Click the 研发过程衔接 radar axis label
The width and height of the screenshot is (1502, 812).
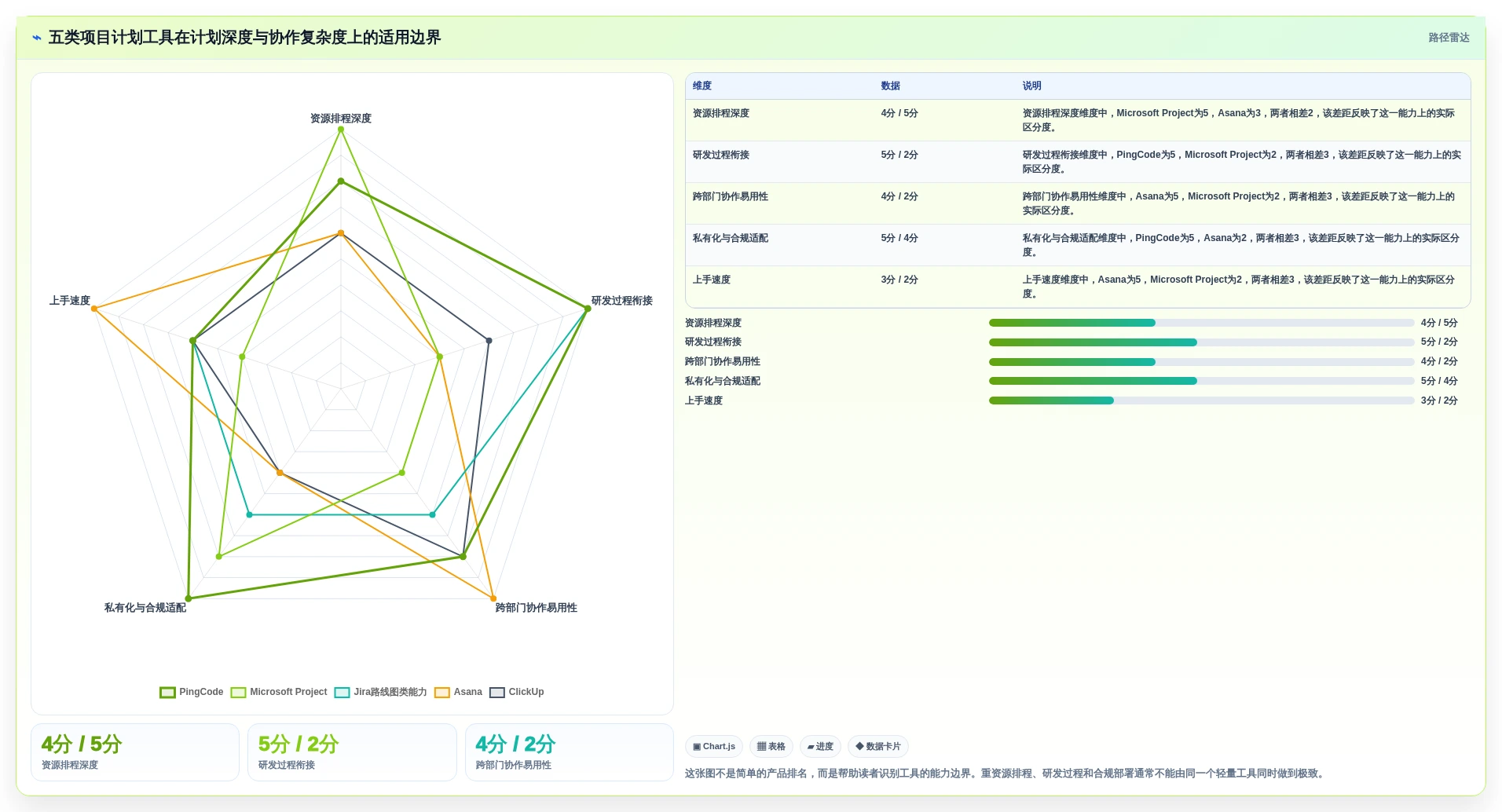(x=622, y=301)
